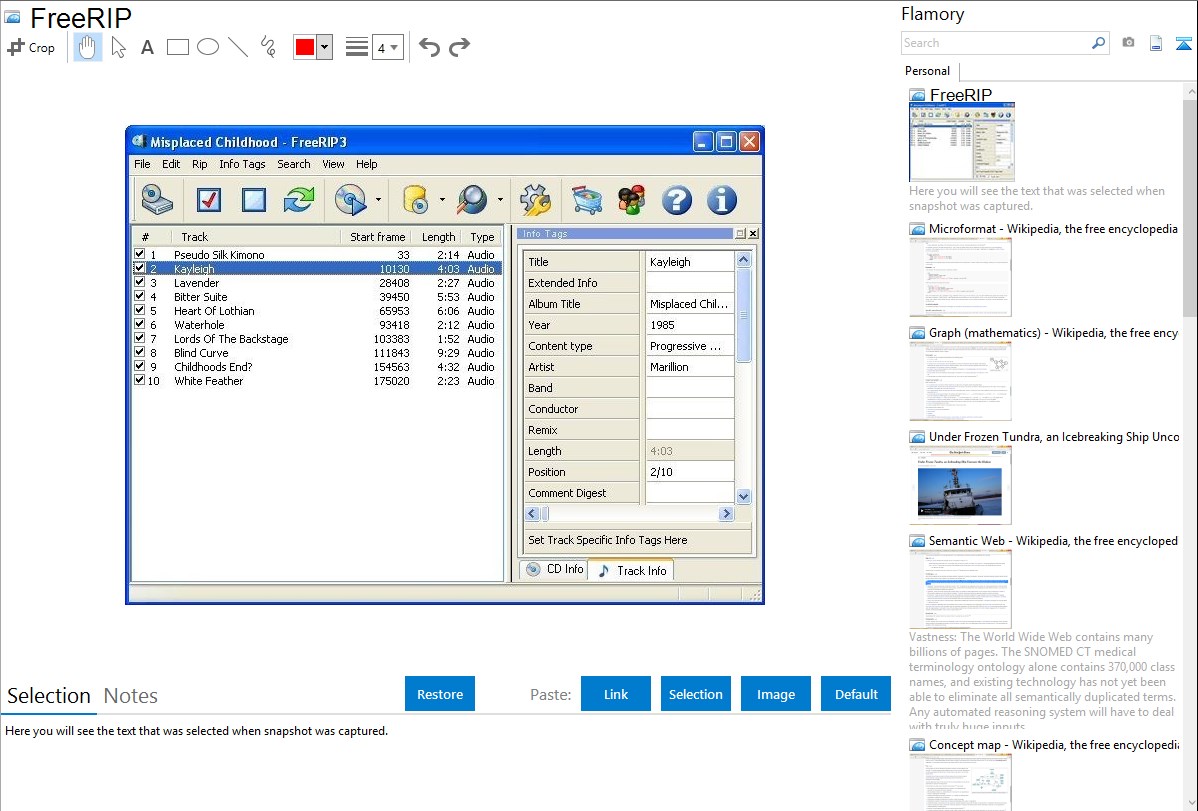Switch to the CD Info tab
1198x811 pixels.
point(554,569)
